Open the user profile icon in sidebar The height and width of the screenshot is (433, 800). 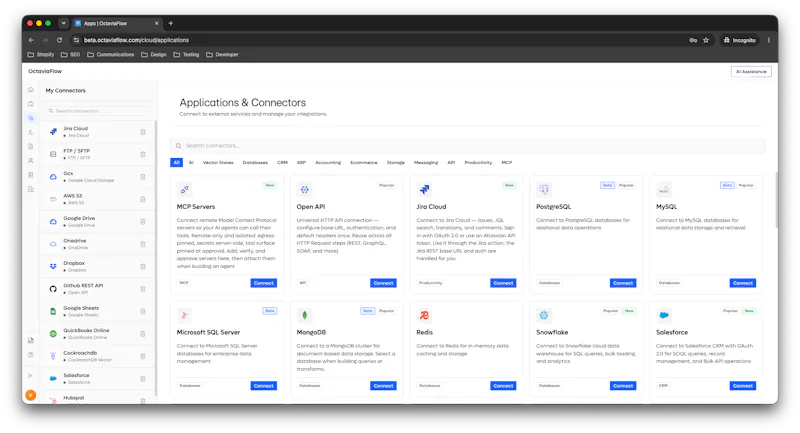(31, 161)
